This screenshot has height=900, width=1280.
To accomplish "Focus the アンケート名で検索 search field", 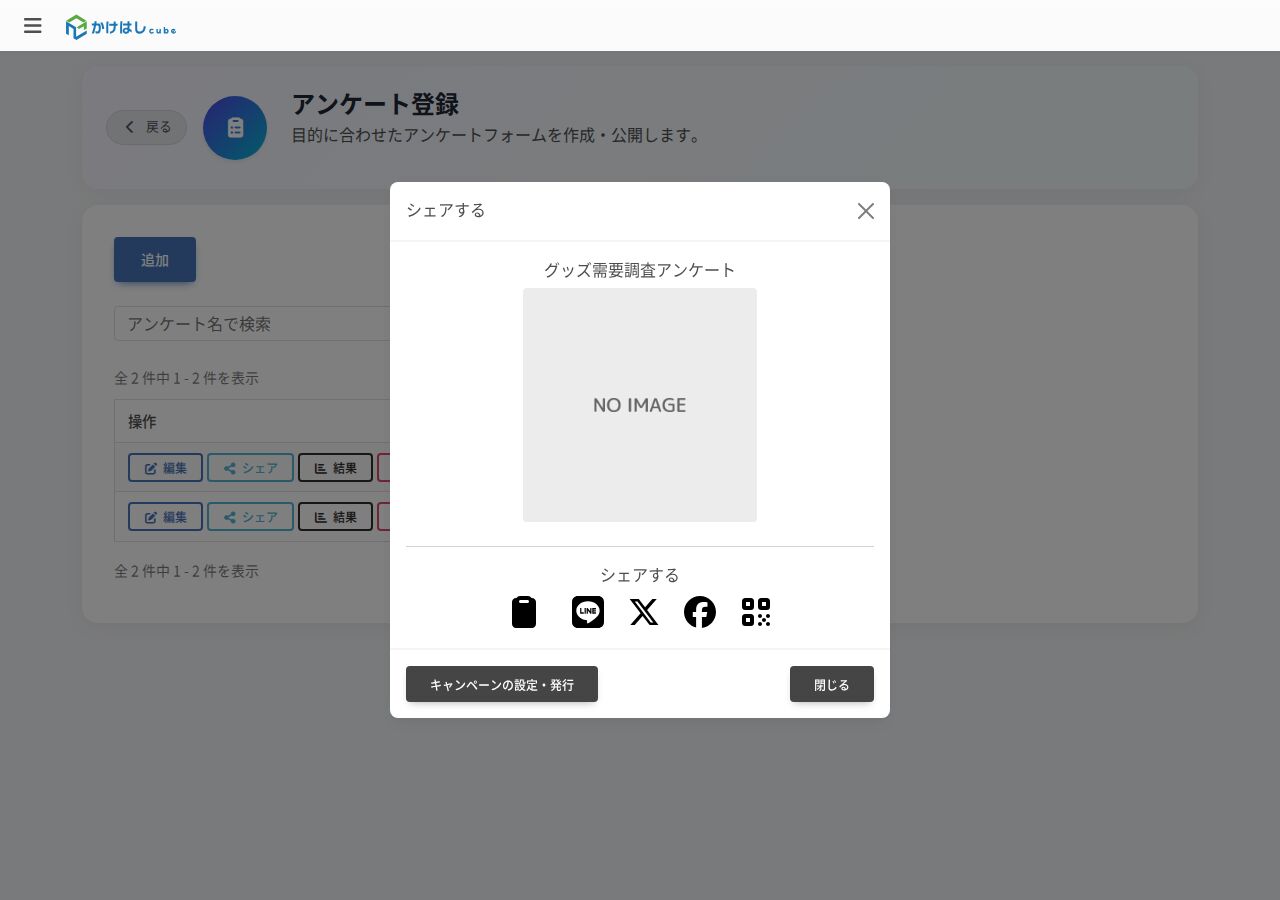I will click(252, 324).
